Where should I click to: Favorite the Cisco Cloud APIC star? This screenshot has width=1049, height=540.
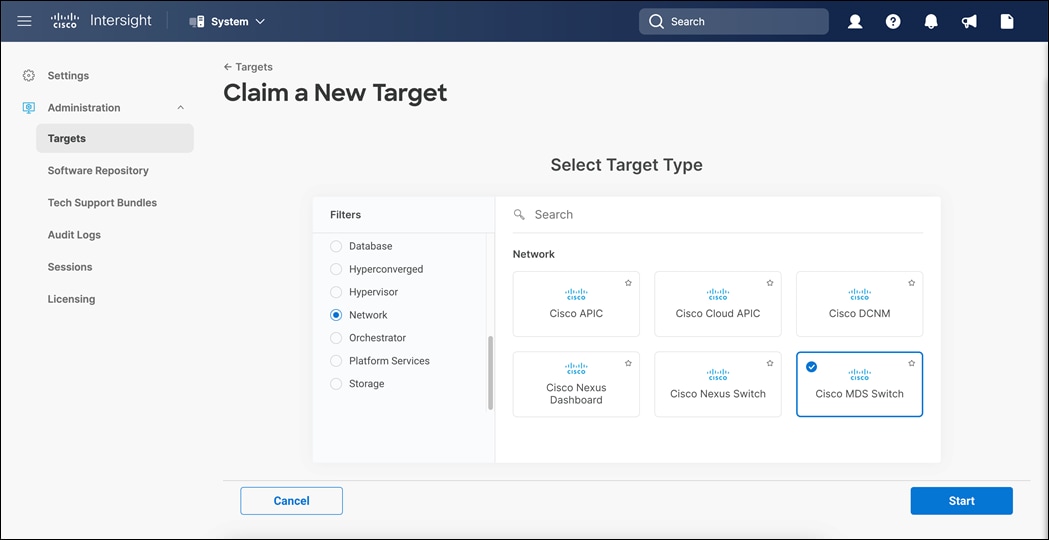tap(770, 283)
